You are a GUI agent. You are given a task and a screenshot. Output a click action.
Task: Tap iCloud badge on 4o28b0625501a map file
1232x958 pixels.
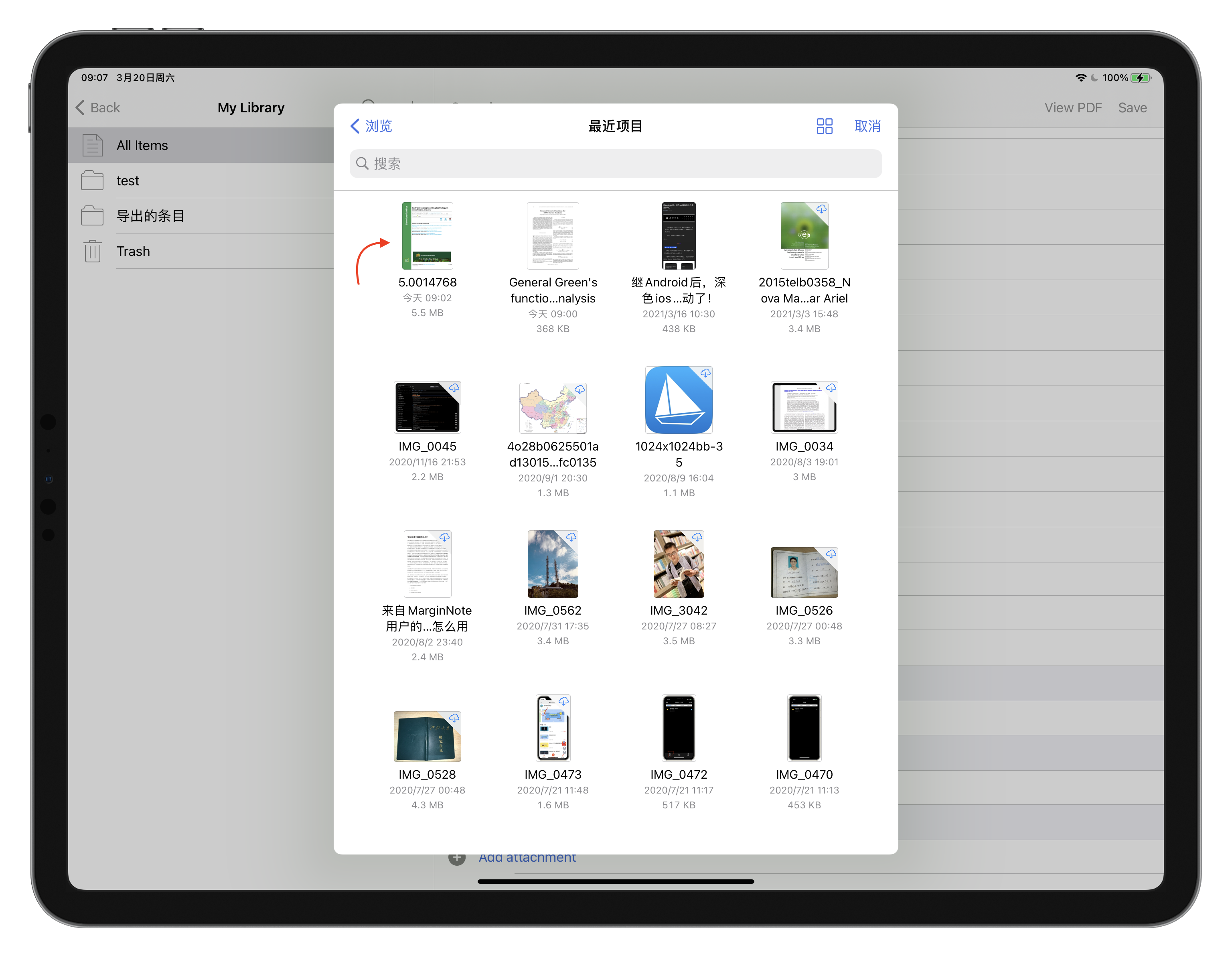tap(580, 389)
